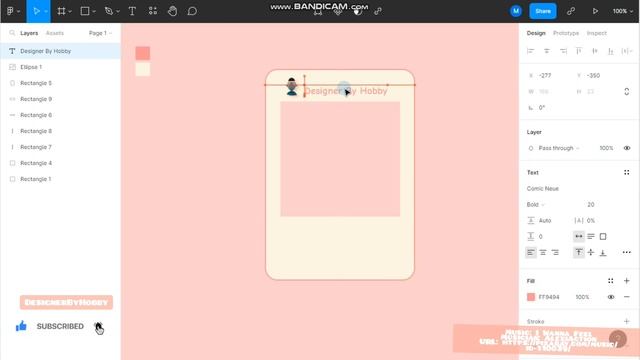Select the Frame tool
Viewport: 640px width, 360px height.
61,11
